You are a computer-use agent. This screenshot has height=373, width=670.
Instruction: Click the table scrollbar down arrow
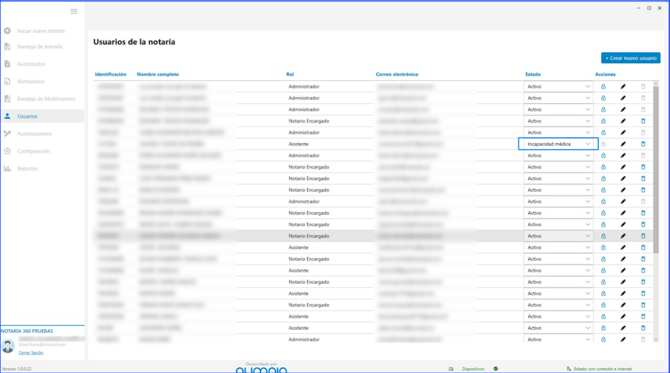pos(656,340)
